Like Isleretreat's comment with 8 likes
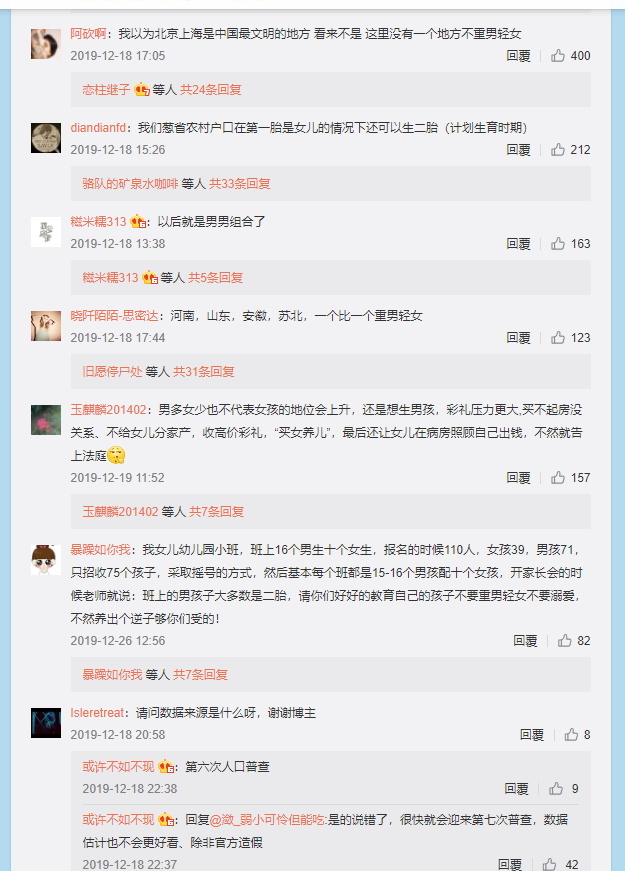Image resolution: width=625 pixels, height=871 pixels. pos(571,734)
